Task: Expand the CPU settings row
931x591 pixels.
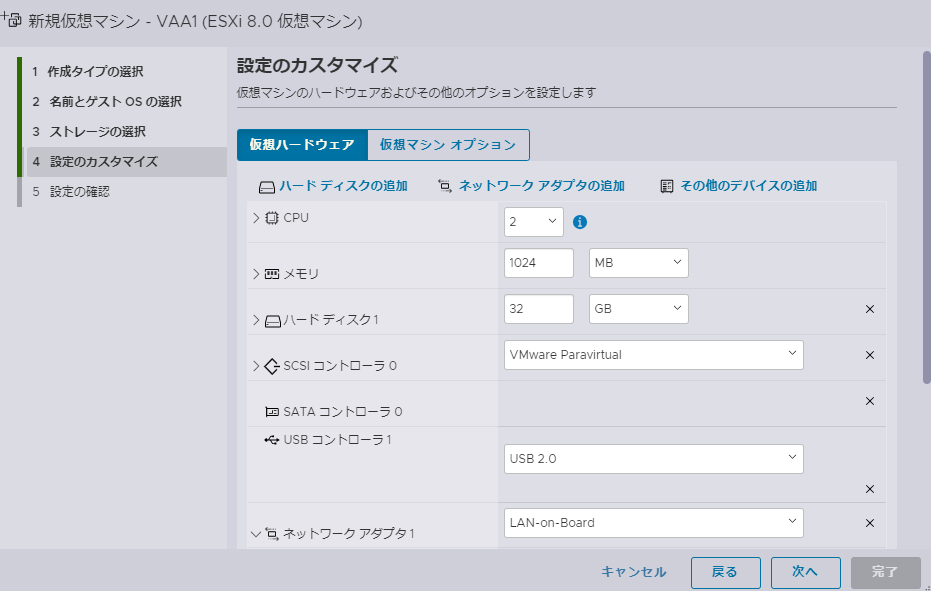Action: click(256, 218)
